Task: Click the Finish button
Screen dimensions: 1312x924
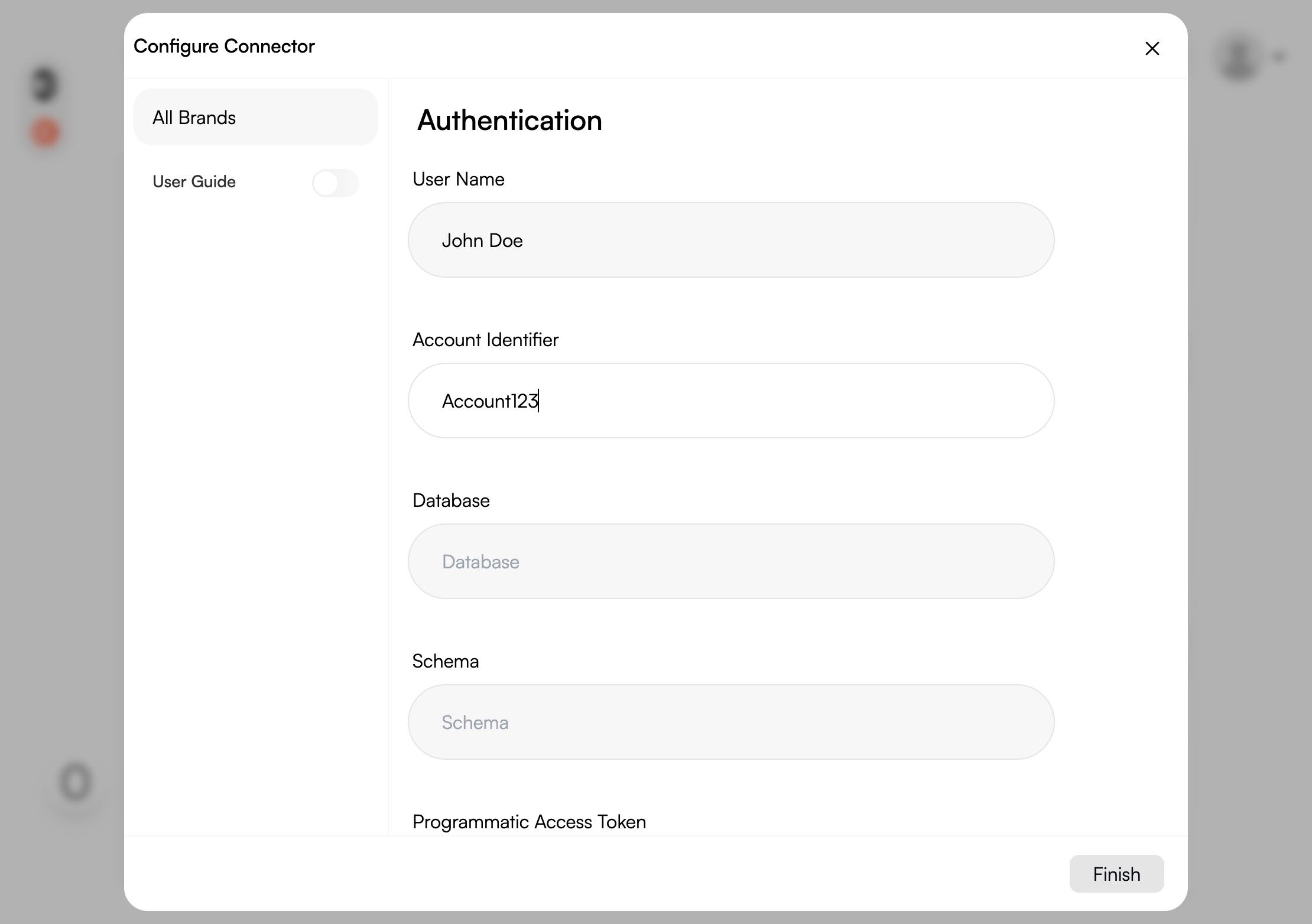Action: [1116, 874]
